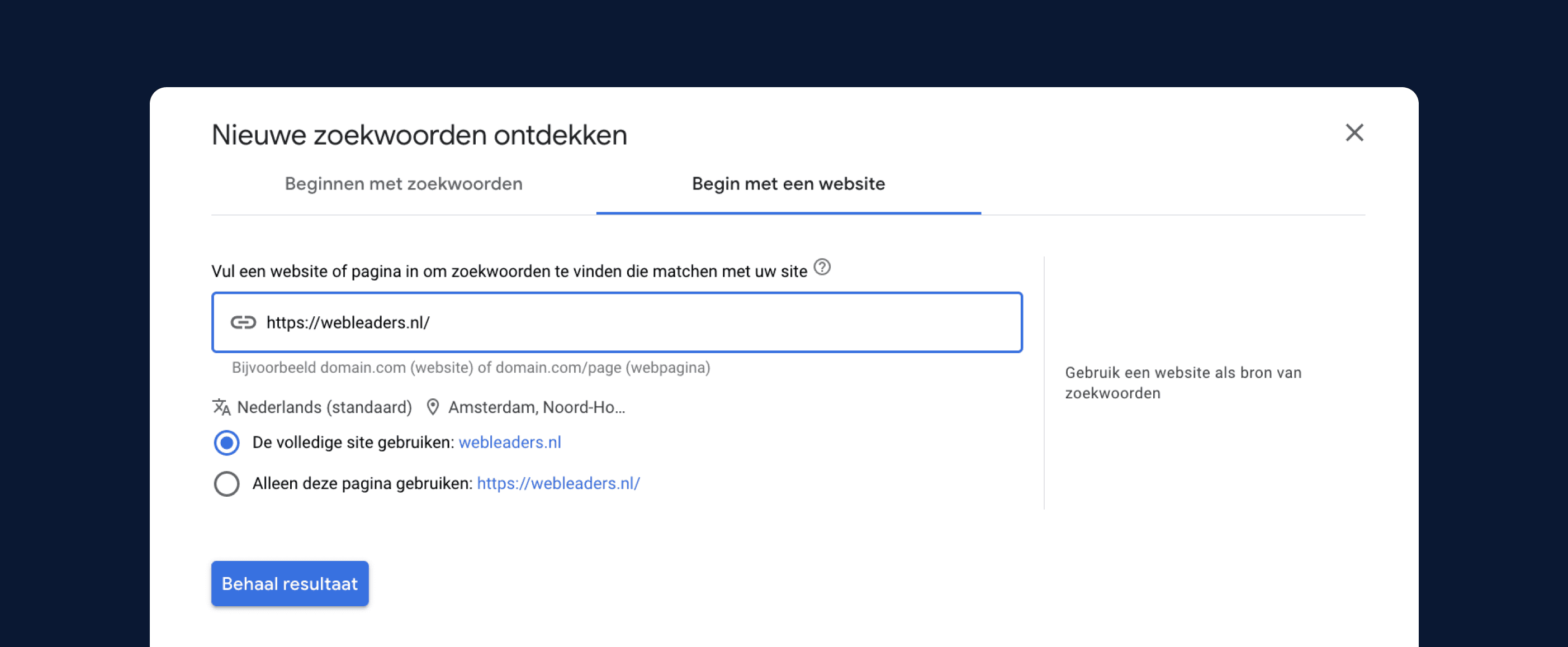This screenshot has height=647, width=1568.
Task: Click the Bijvoorbeeld domain.com hint text
Action: tap(471, 368)
